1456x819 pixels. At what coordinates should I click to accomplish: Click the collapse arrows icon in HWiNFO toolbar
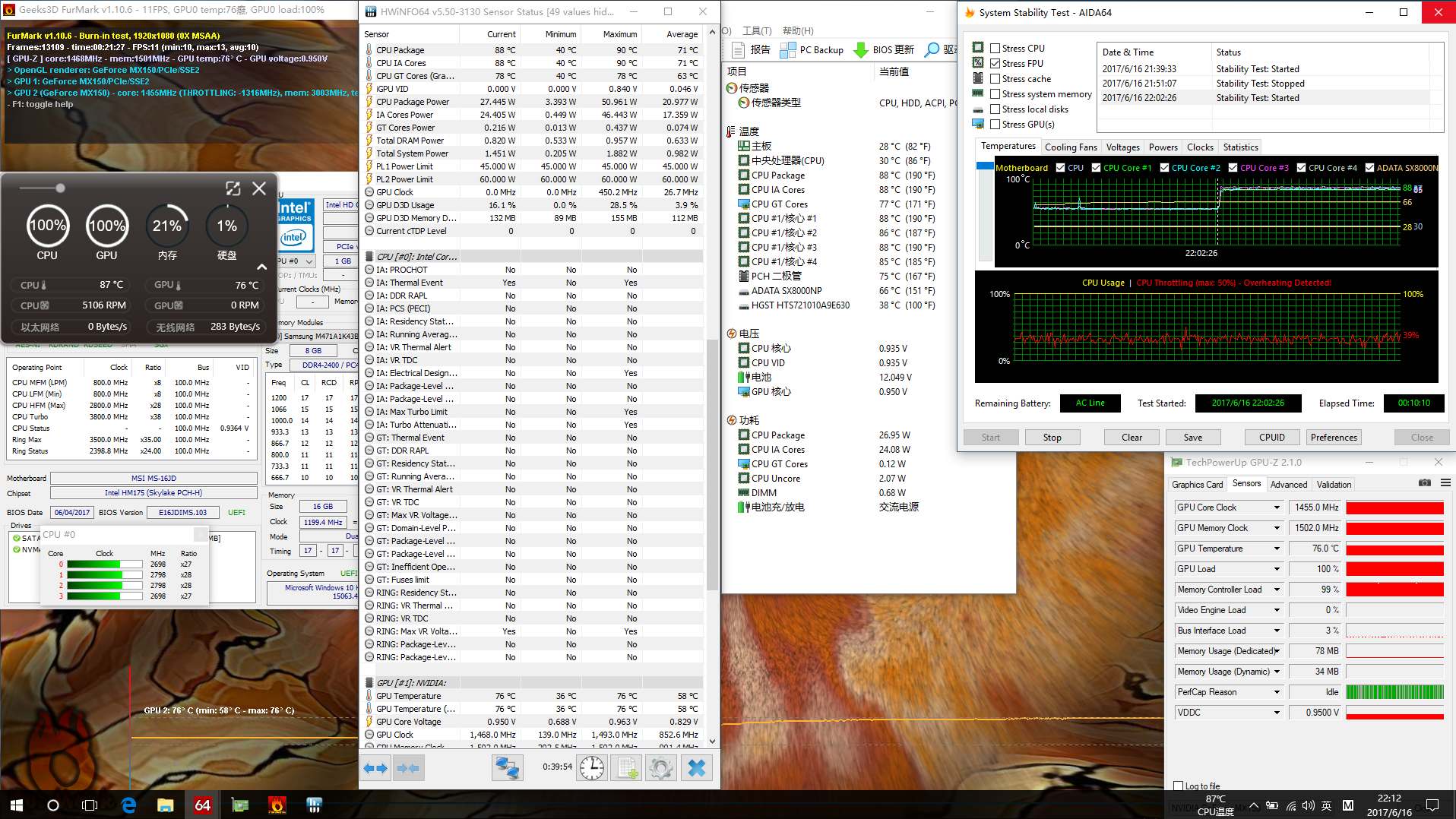(408, 768)
